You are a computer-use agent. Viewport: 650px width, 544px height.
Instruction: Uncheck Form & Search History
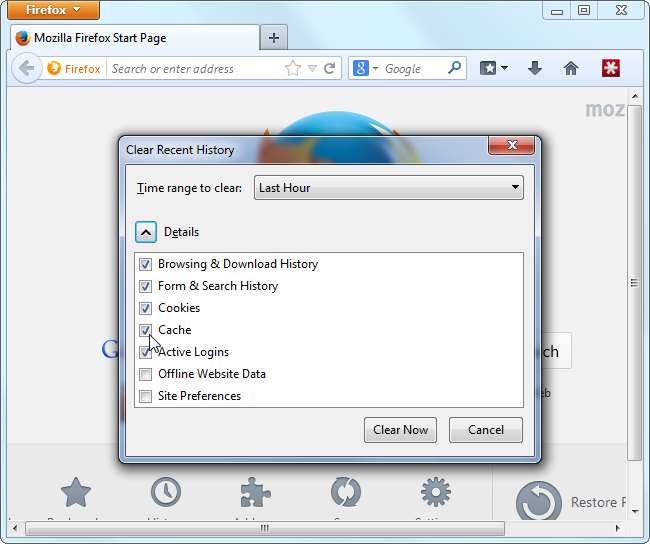pyautogui.click(x=145, y=286)
